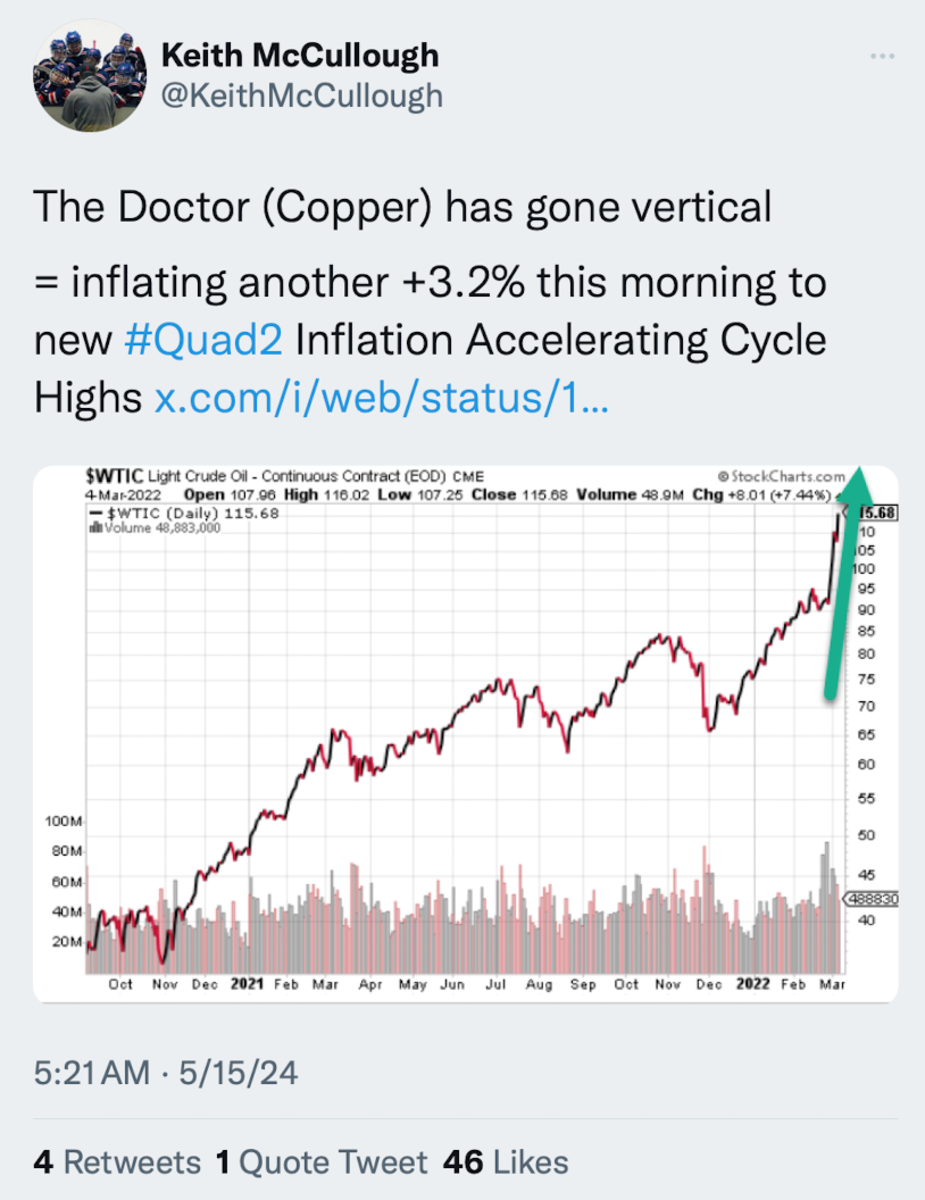
Task: View the 4 Retweets list
Action: click(117, 1162)
